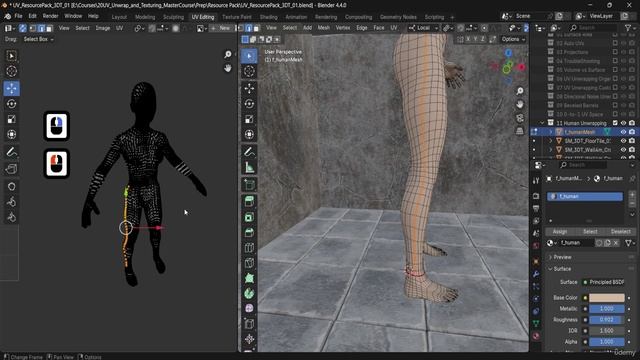The width and height of the screenshot is (640, 360).
Task: Select the Scale tool in 3D viewport toolbar
Action: [x=249, y=119]
